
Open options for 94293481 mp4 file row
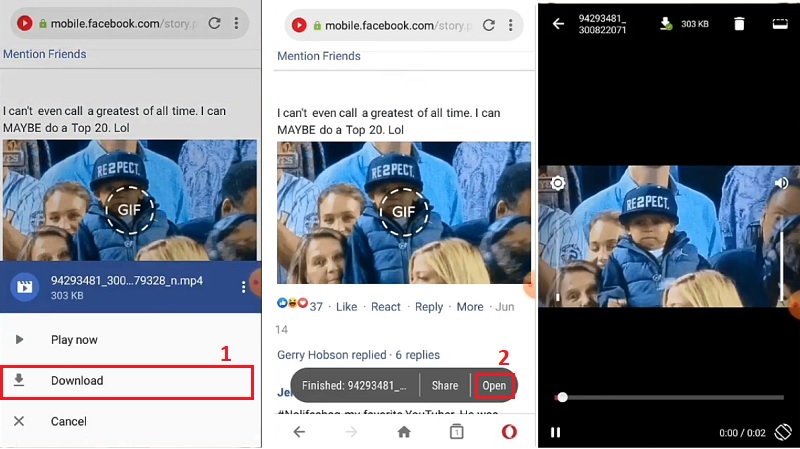pos(243,288)
